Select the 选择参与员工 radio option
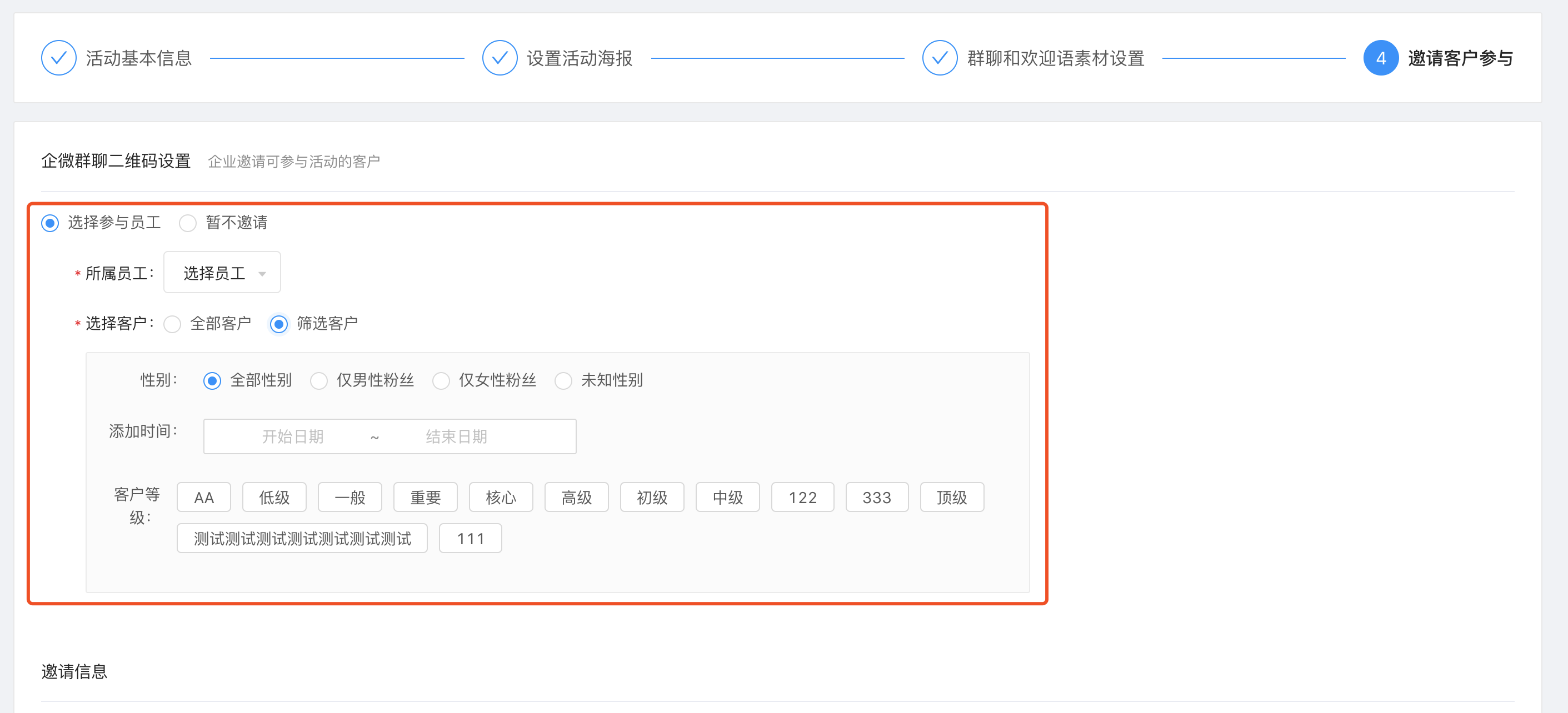Viewport: 1568px width, 713px height. (50, 223)
